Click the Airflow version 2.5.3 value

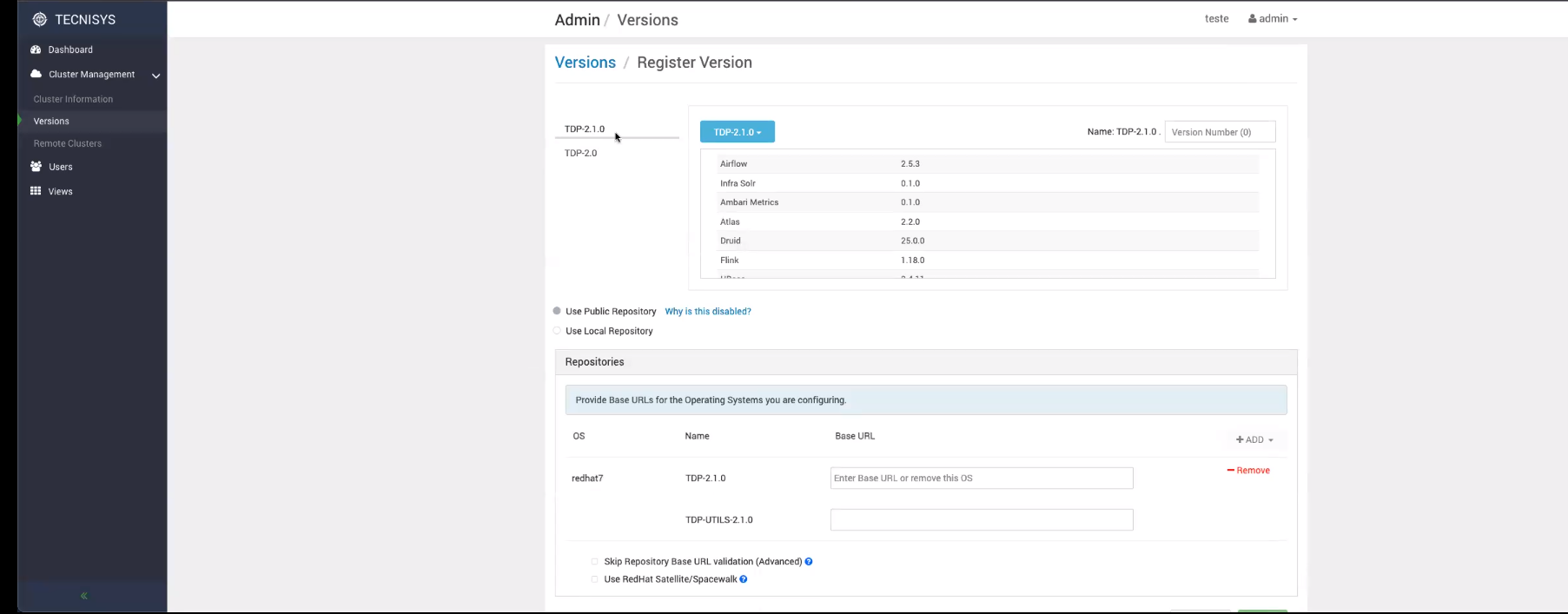coord(910,163)
